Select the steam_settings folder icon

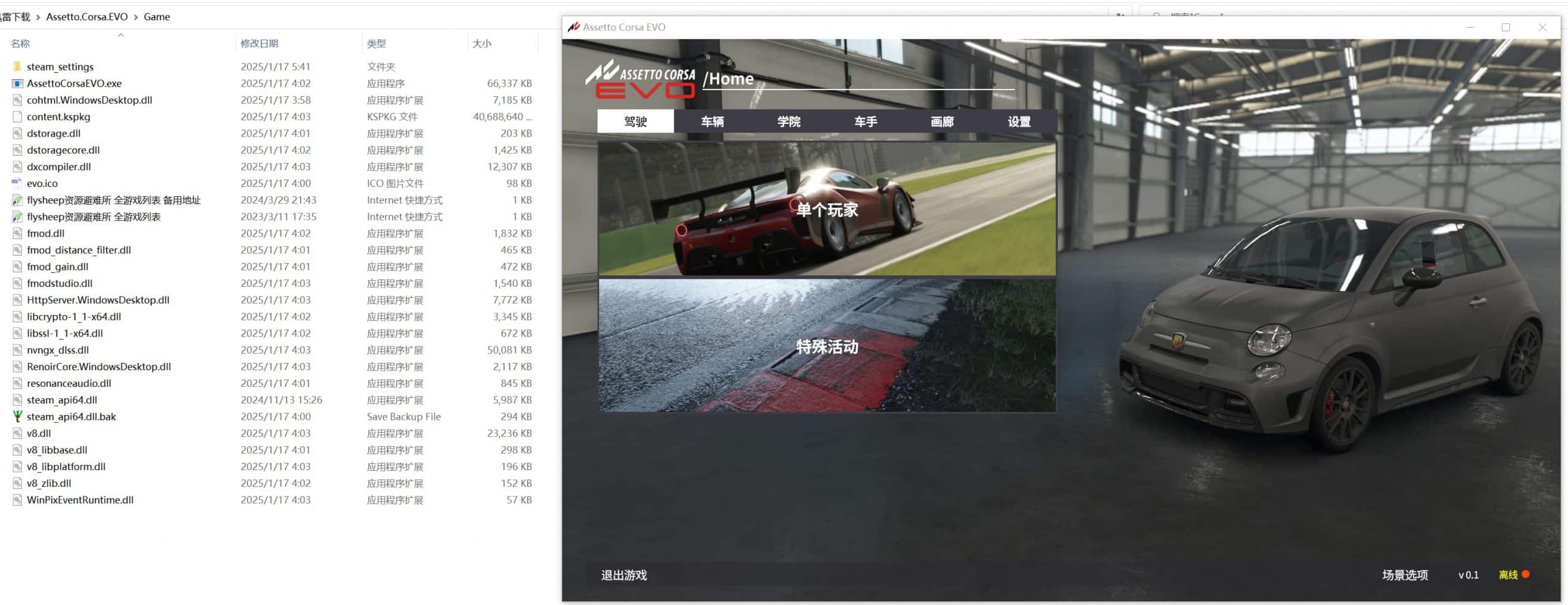(17, 67)
